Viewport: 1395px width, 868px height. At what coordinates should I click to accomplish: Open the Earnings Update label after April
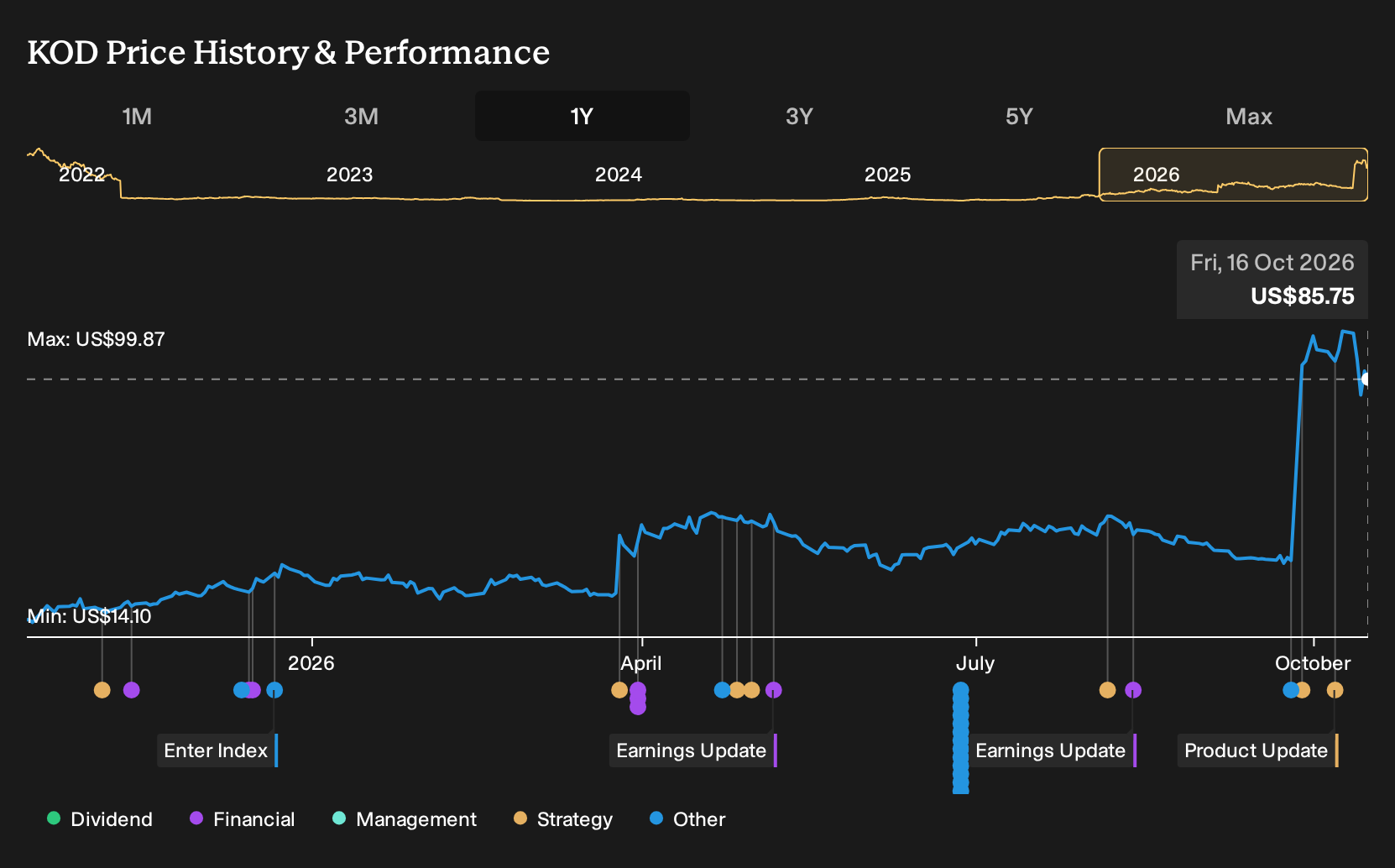click(x=693, y=750)
